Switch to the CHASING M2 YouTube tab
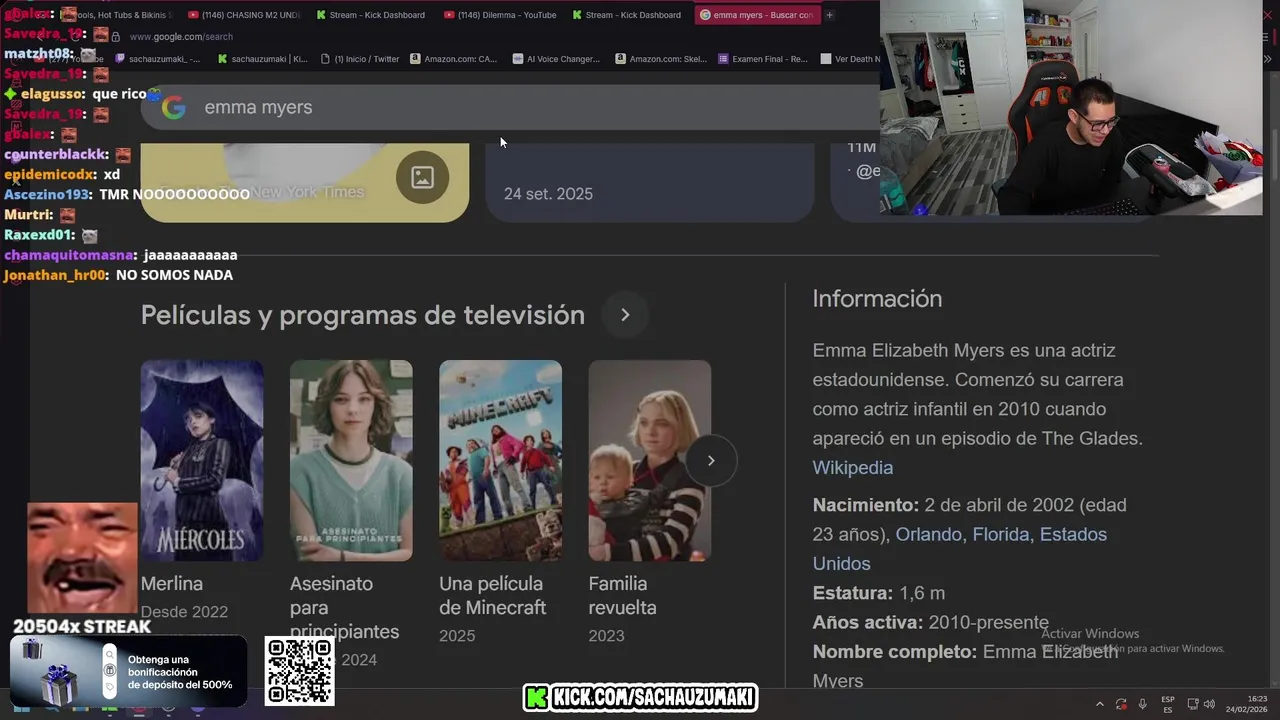 coord(243,15)
